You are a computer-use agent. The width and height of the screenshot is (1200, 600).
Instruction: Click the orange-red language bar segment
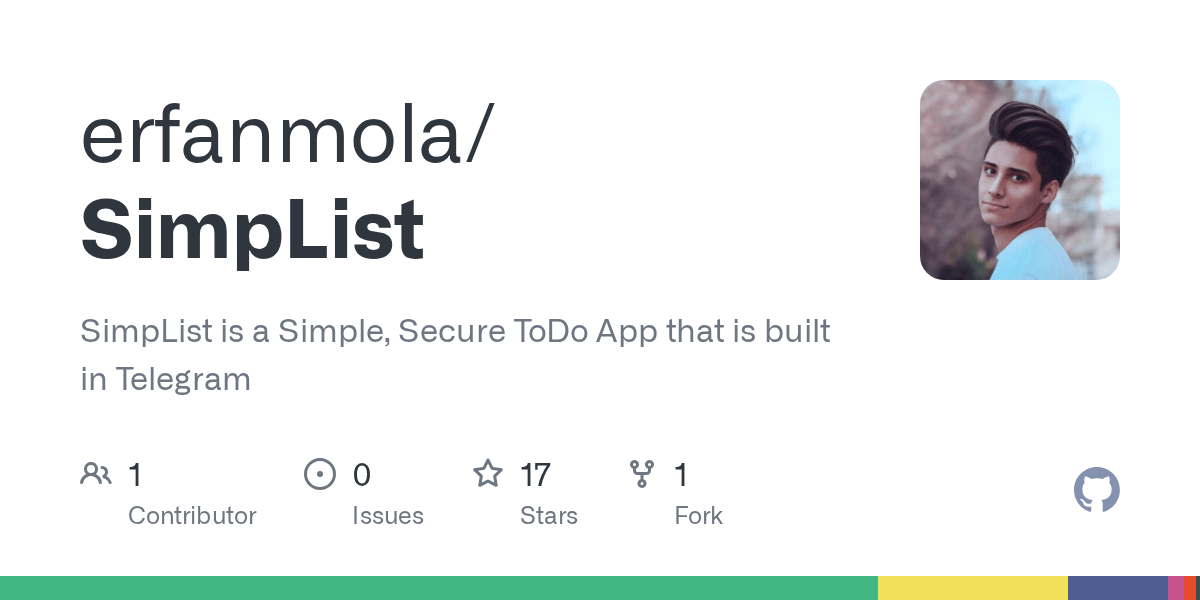click(1190, 588)
